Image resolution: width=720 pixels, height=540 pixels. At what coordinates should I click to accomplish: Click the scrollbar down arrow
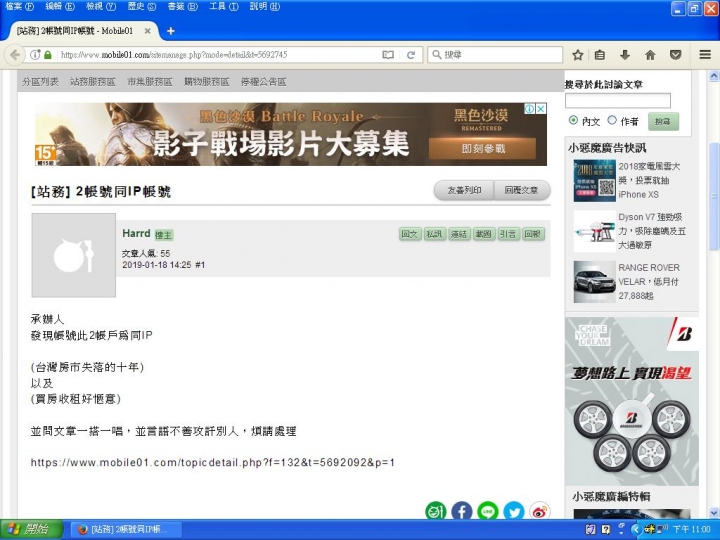pos(714,512)
